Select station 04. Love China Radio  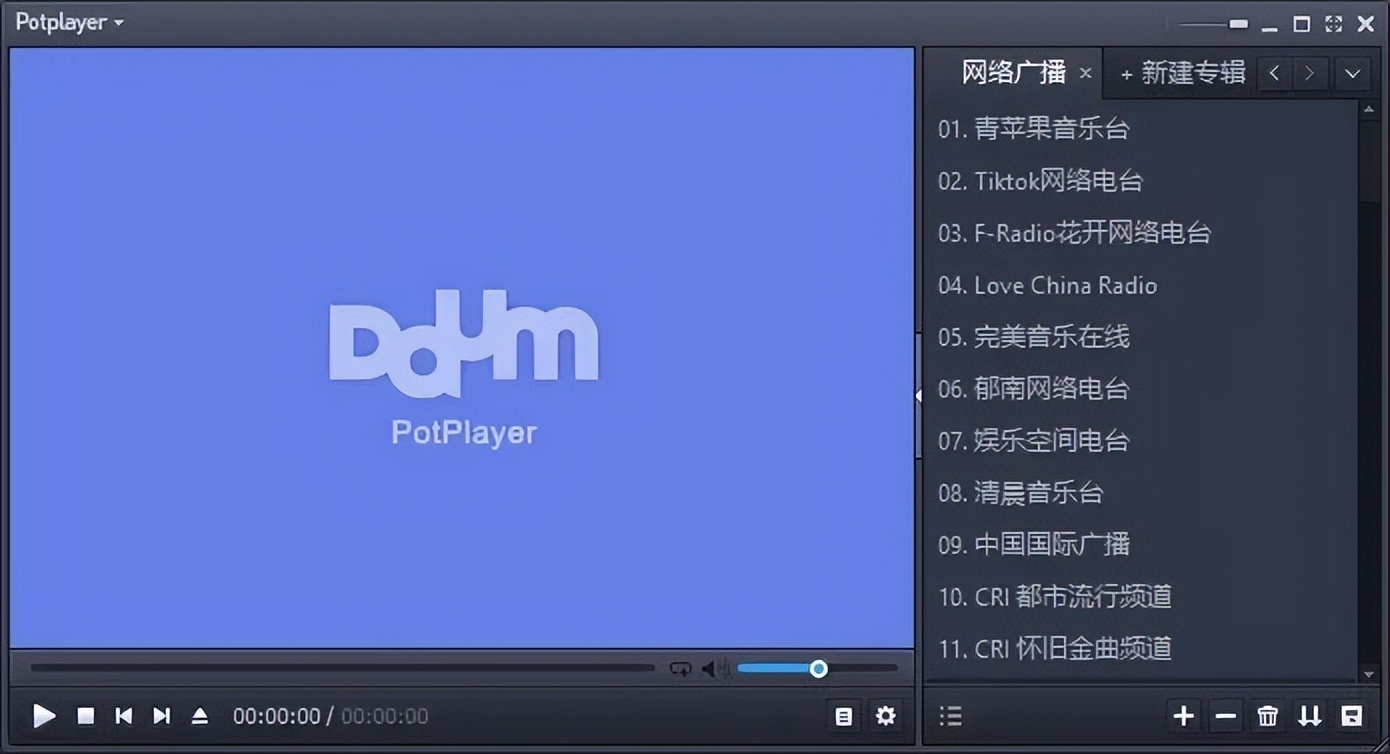(1047, 285)
